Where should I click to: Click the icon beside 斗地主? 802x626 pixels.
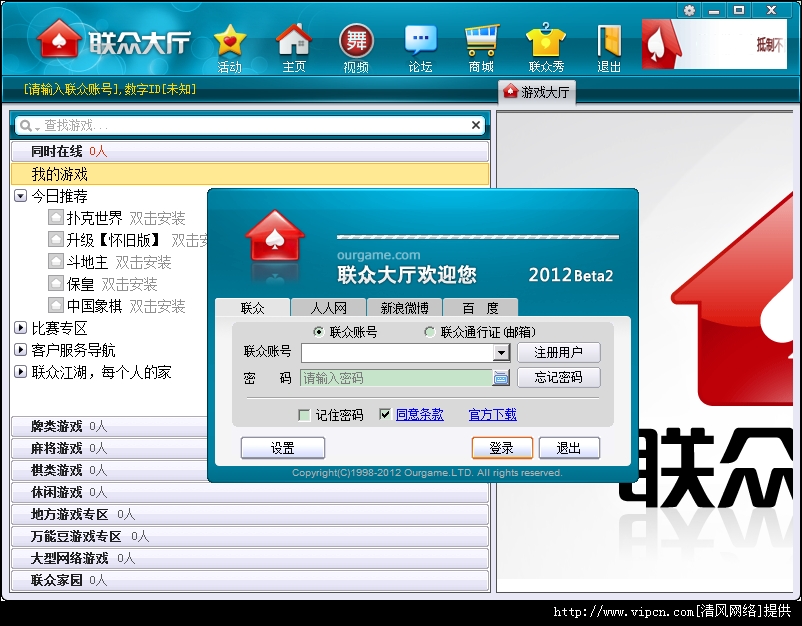click(56, 261)
